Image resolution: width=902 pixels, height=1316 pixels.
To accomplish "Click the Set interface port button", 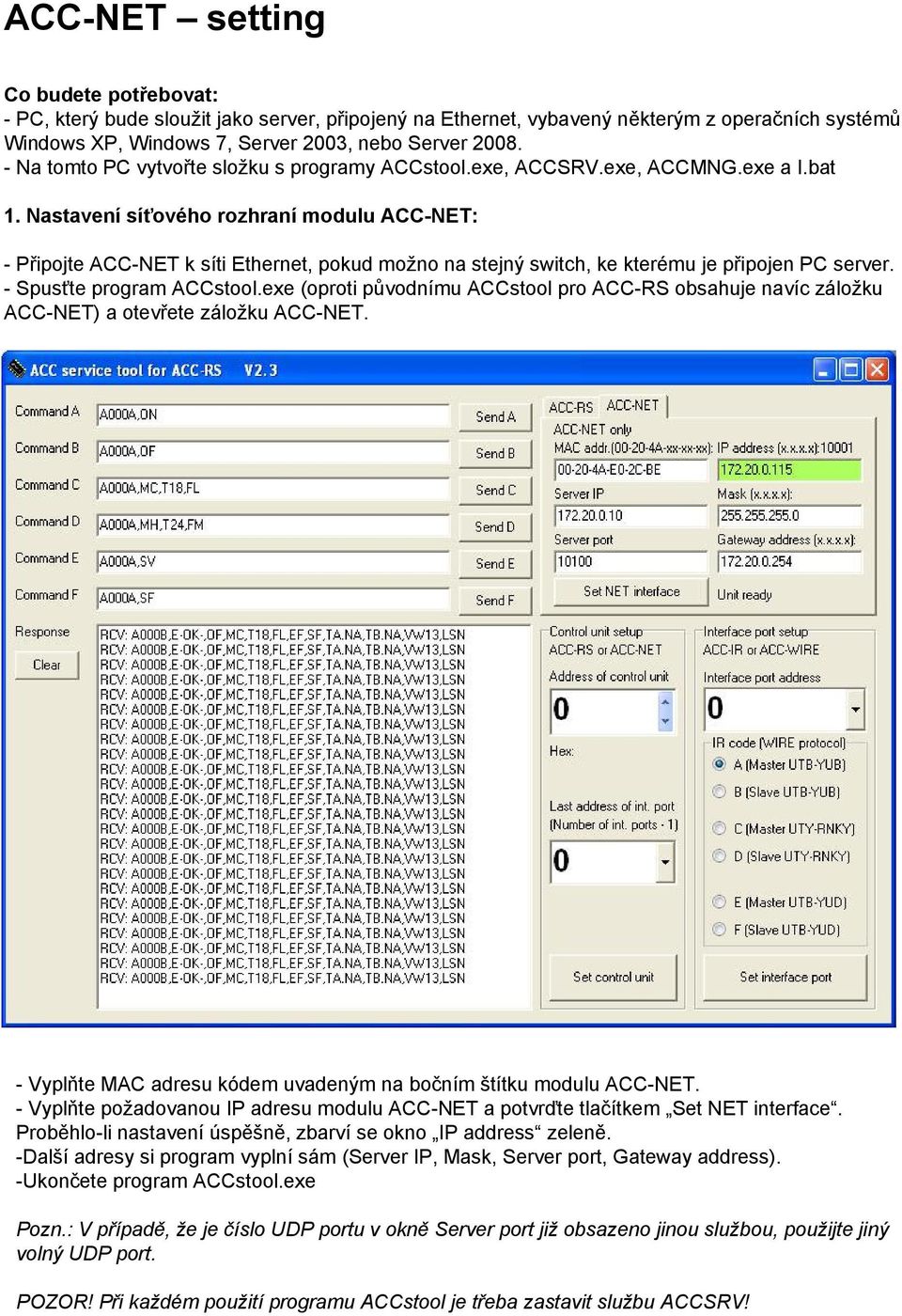I will pyautogui.click(x=785, y=978).
